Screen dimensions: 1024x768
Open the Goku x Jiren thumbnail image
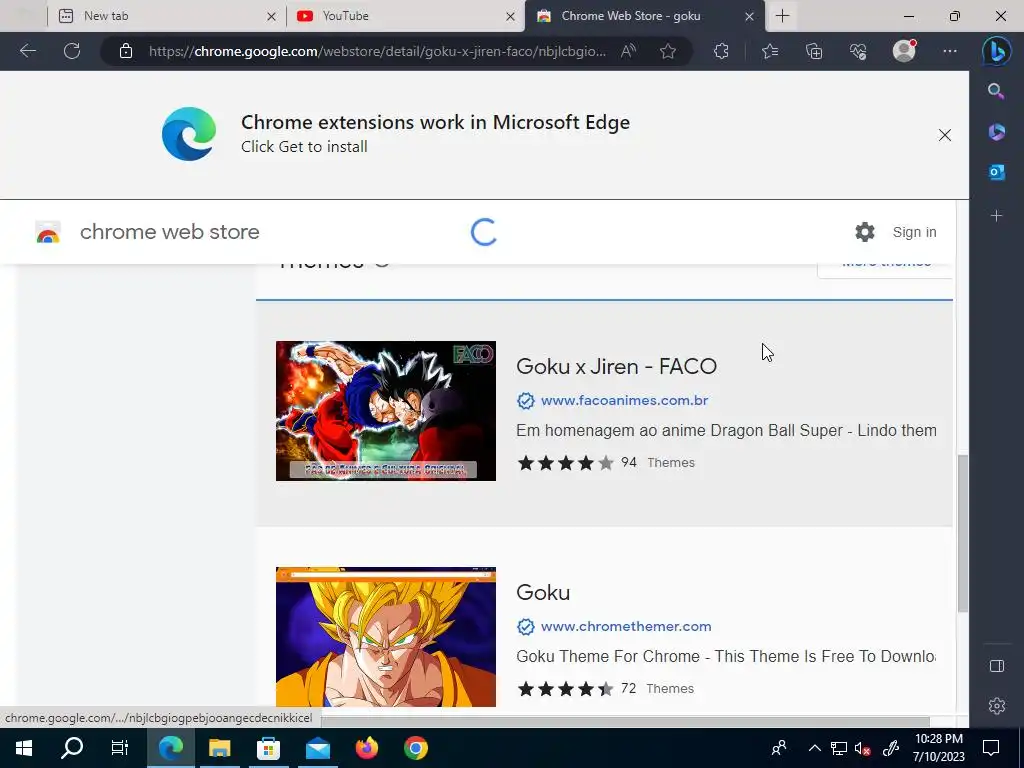click(x=385, y=411)
